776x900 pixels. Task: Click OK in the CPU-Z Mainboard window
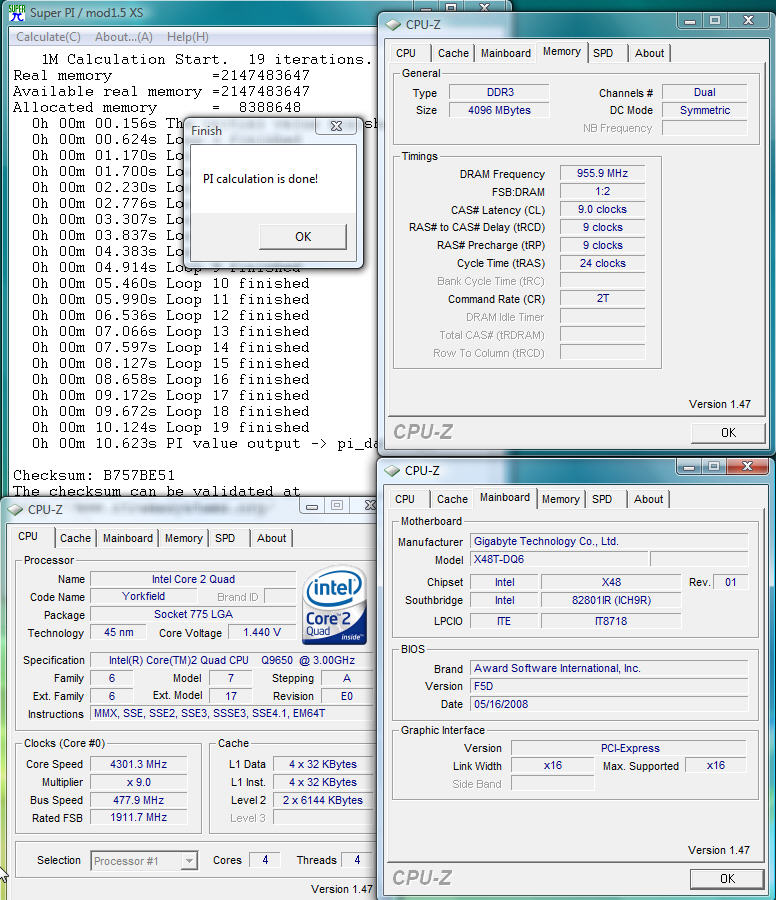[727, 879]
